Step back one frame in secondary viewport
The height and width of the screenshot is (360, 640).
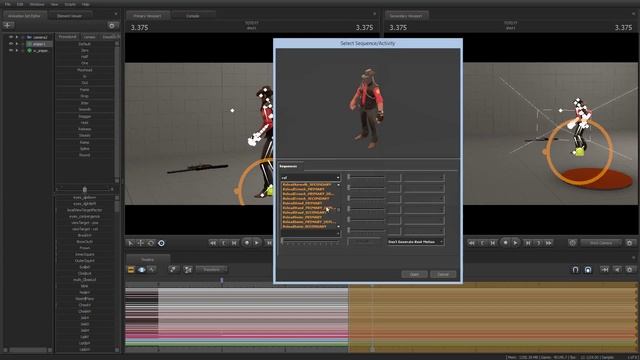pyautogui.click(x=493, y=243)
